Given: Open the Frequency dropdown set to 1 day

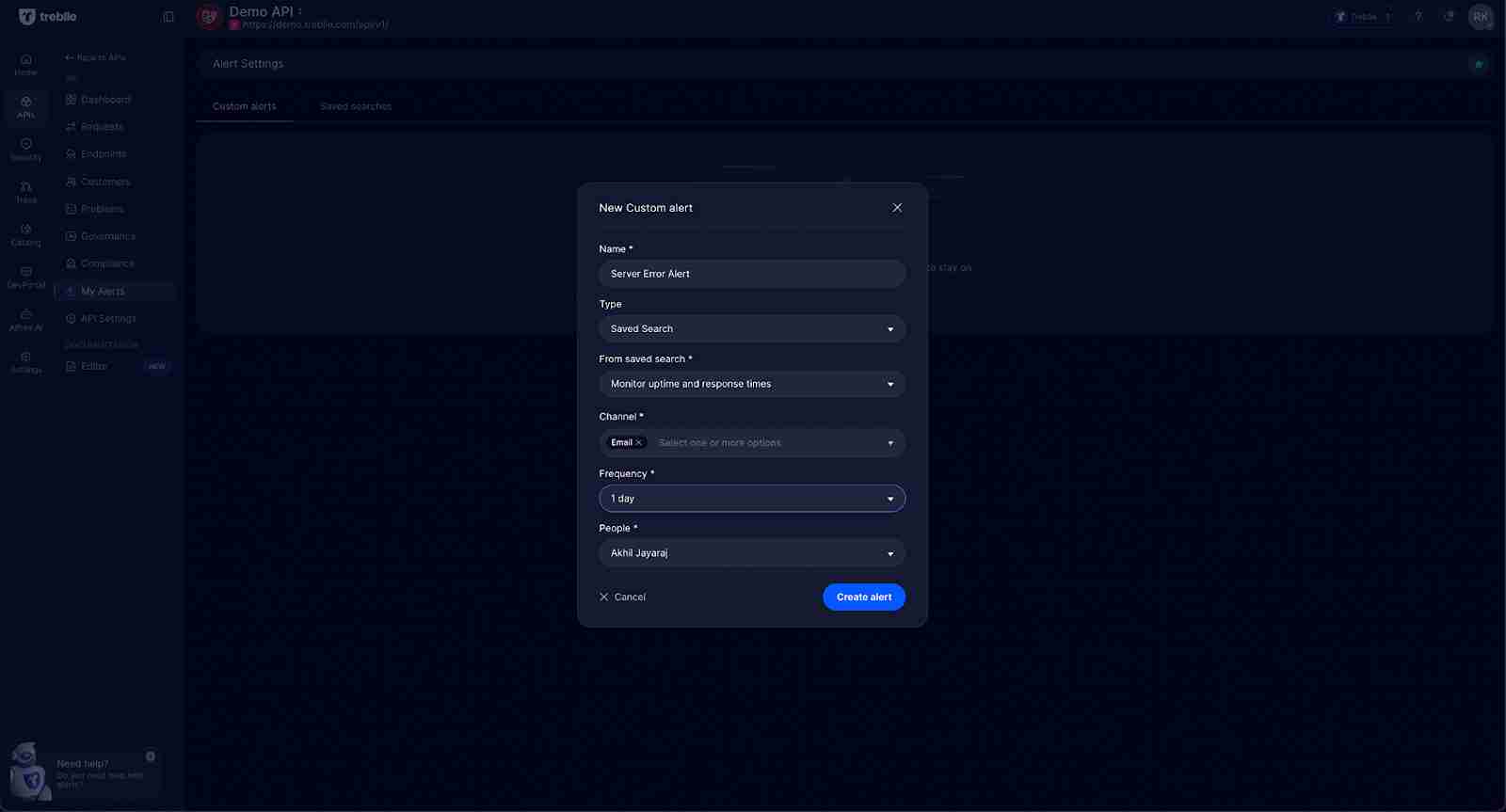Looking at the screenshot, I should coord(752,499).
